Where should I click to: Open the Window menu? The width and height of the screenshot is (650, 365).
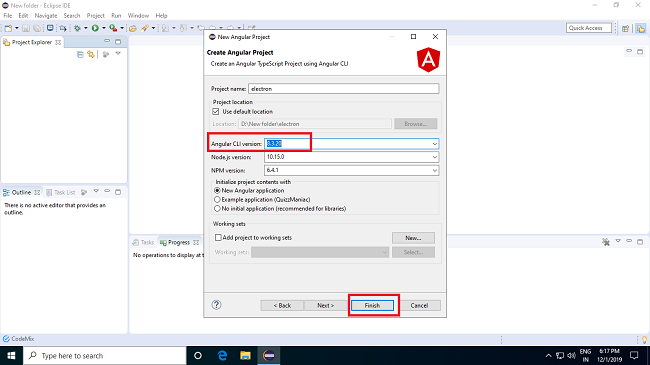tap(138, 16)
